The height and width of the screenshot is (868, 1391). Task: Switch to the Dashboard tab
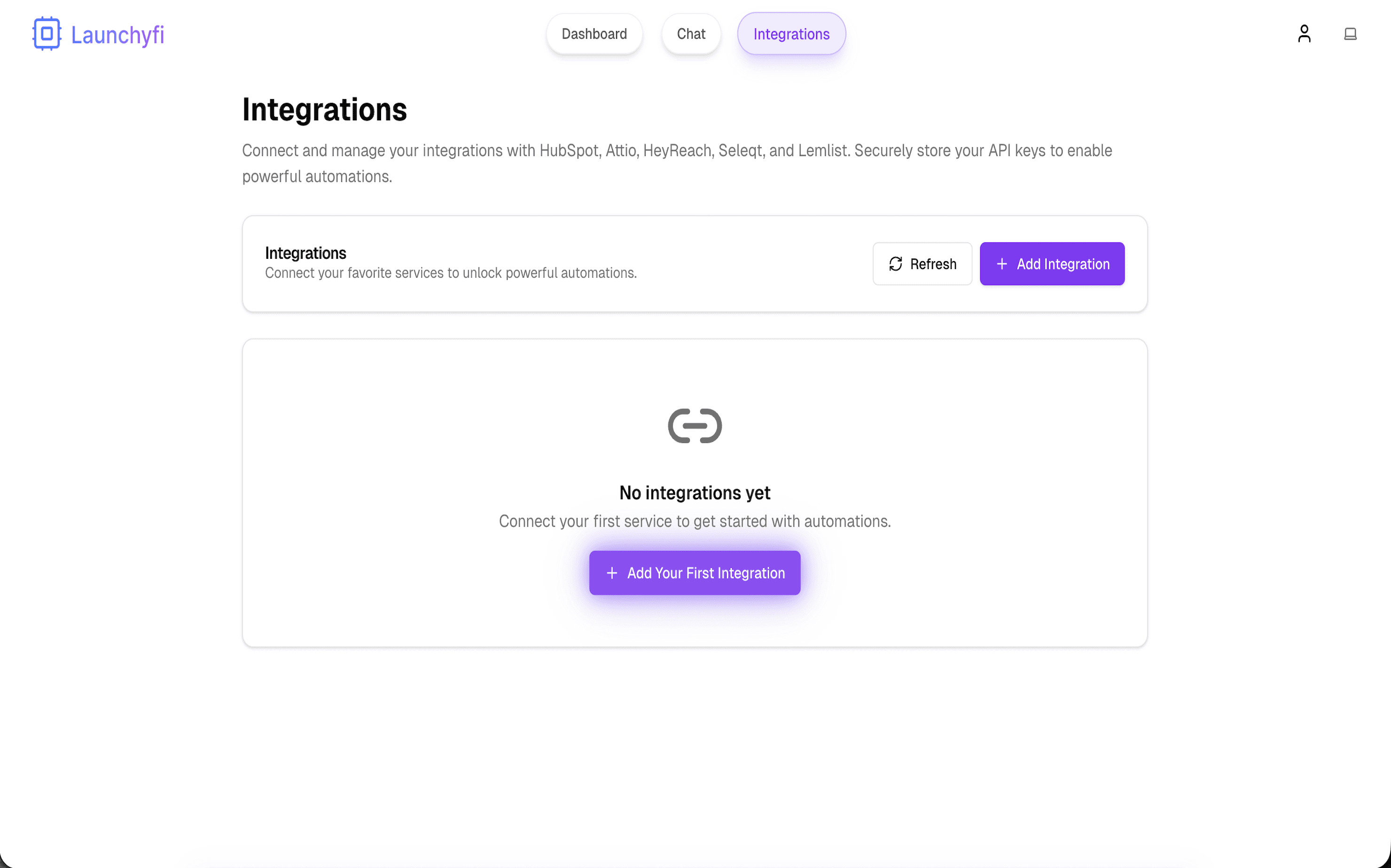[594, 34]
